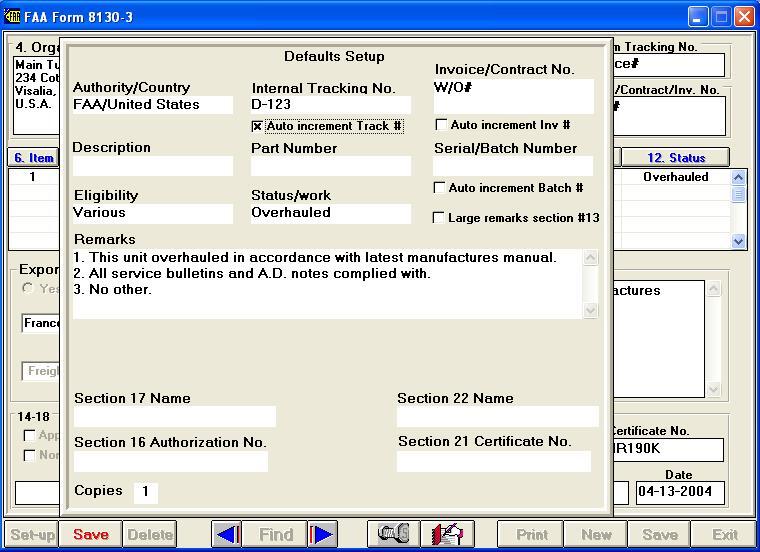Image resolution: width=760 pixels, height=552 pixels.
Task: Enable Auto increment Inv # checkbox
Action: pyautogui.click(x=441, y=126)
